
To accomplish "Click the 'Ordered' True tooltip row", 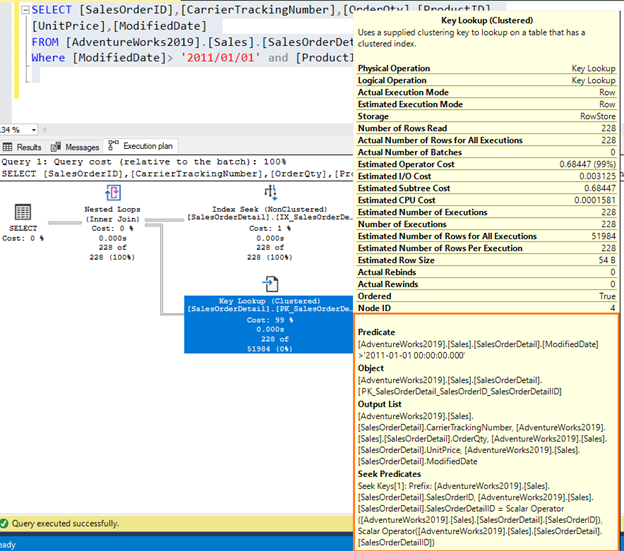I will pos(486,296).
